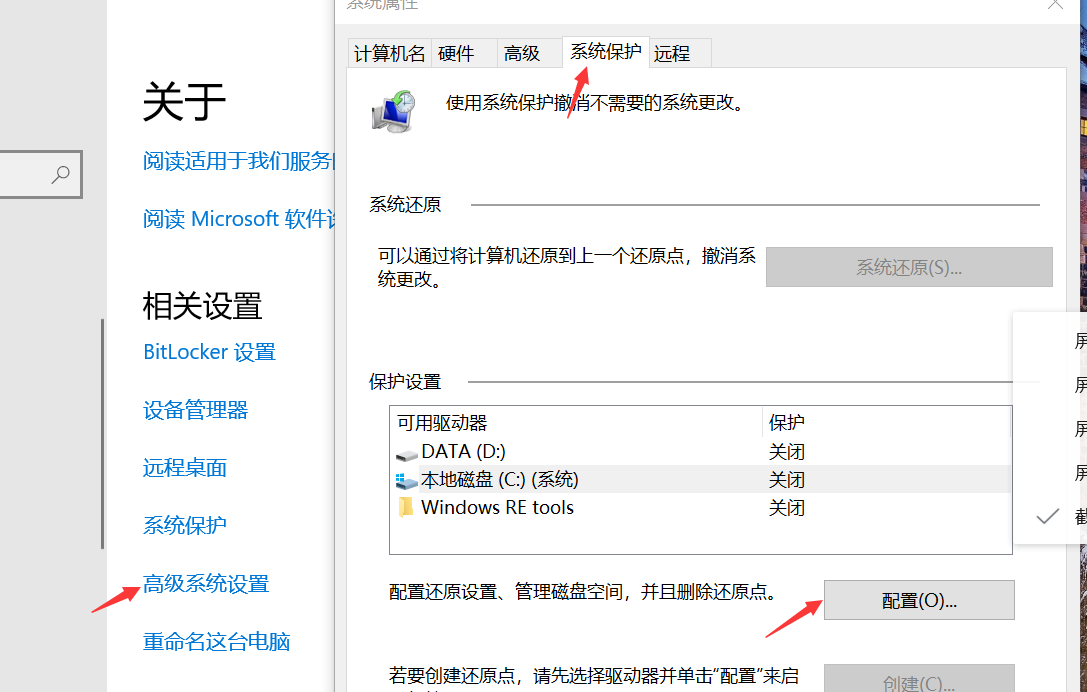Click the search magnifier icon in Settings
This screenshot has width=1087, height=692.
[x=61, y=174]
